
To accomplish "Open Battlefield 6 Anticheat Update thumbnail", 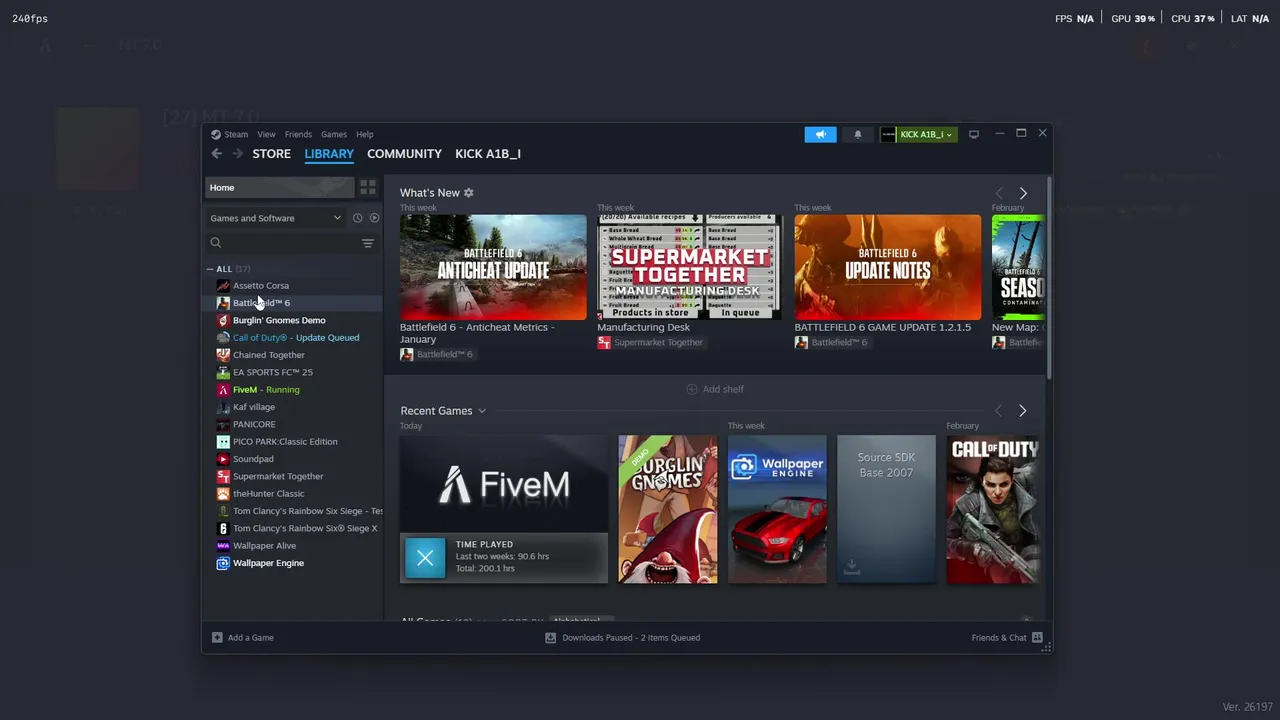I will [493, 267].
